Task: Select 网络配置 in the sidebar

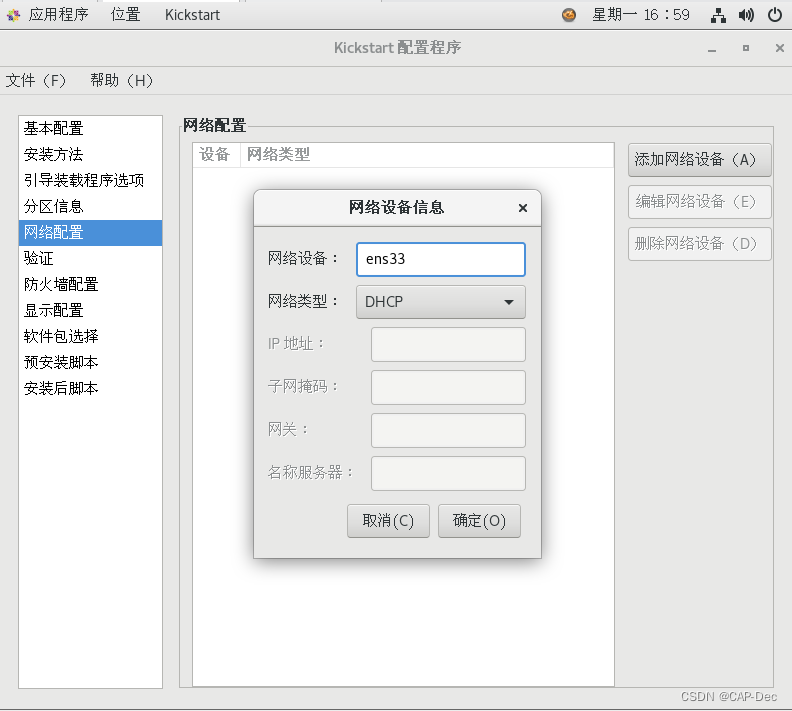Action: pos(90,232)
